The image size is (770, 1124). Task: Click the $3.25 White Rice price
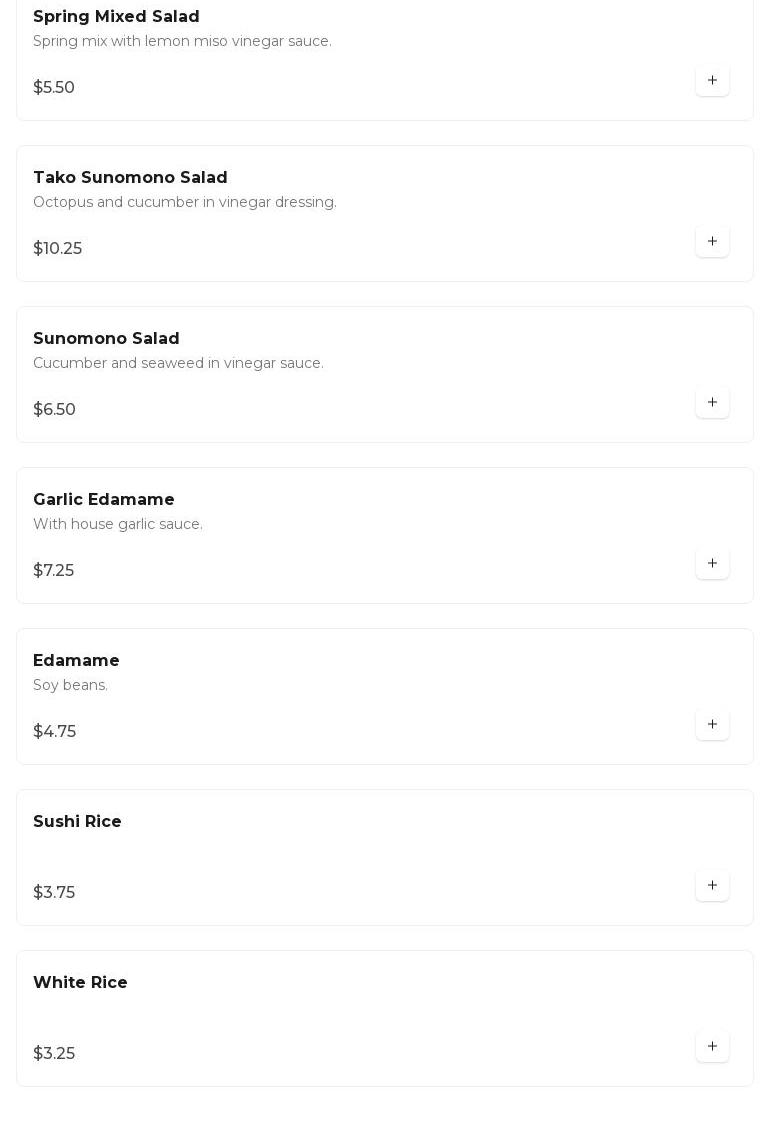tap(54, 1054)
